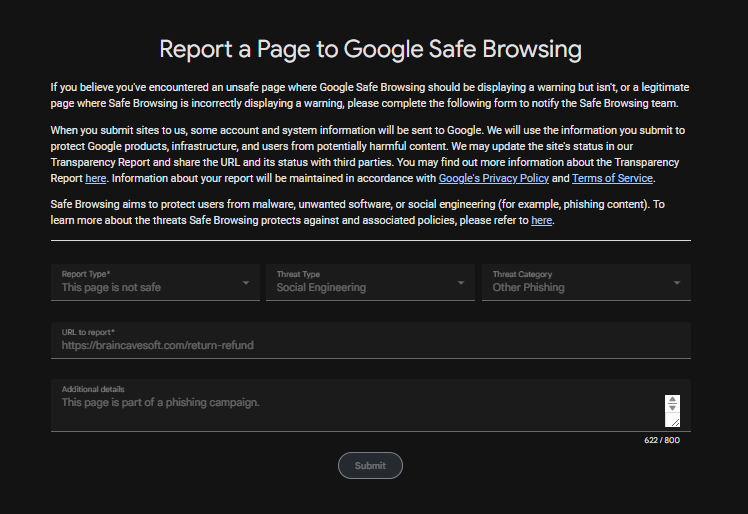The width and height of the screenshot is (748, 514).
Task: Click the URL to report field
Action: [371, 340]
